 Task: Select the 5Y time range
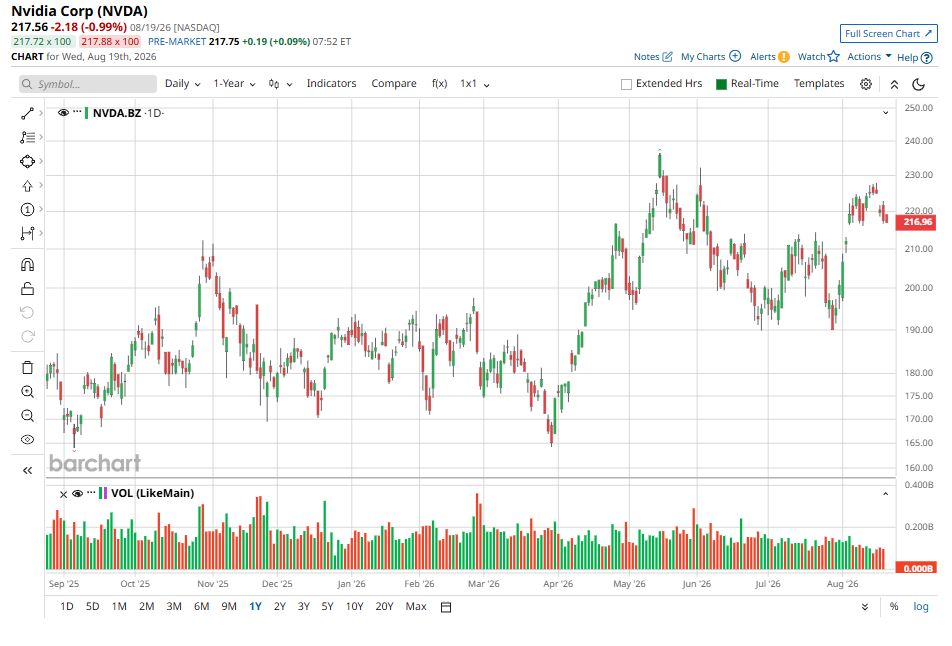coord(327,606)
